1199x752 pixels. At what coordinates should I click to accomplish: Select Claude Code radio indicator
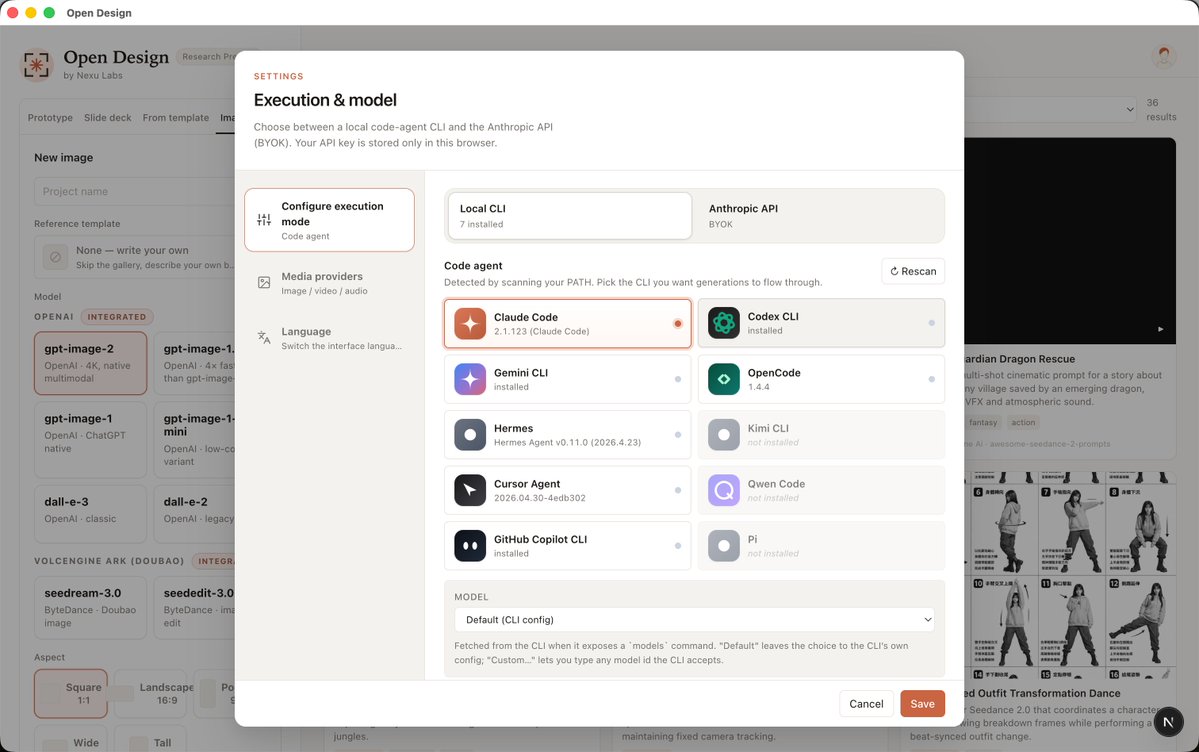[x=677, y=324]
